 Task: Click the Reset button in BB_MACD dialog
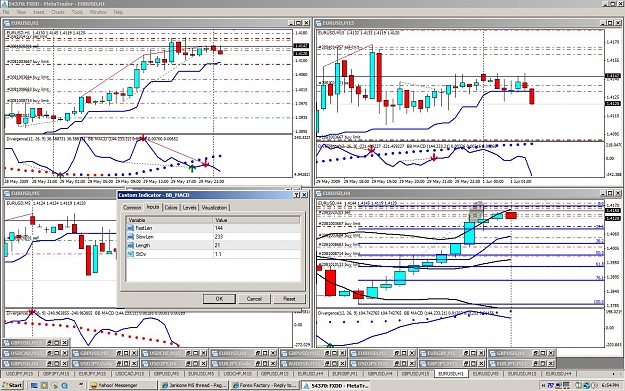click(x=289, y=299)
